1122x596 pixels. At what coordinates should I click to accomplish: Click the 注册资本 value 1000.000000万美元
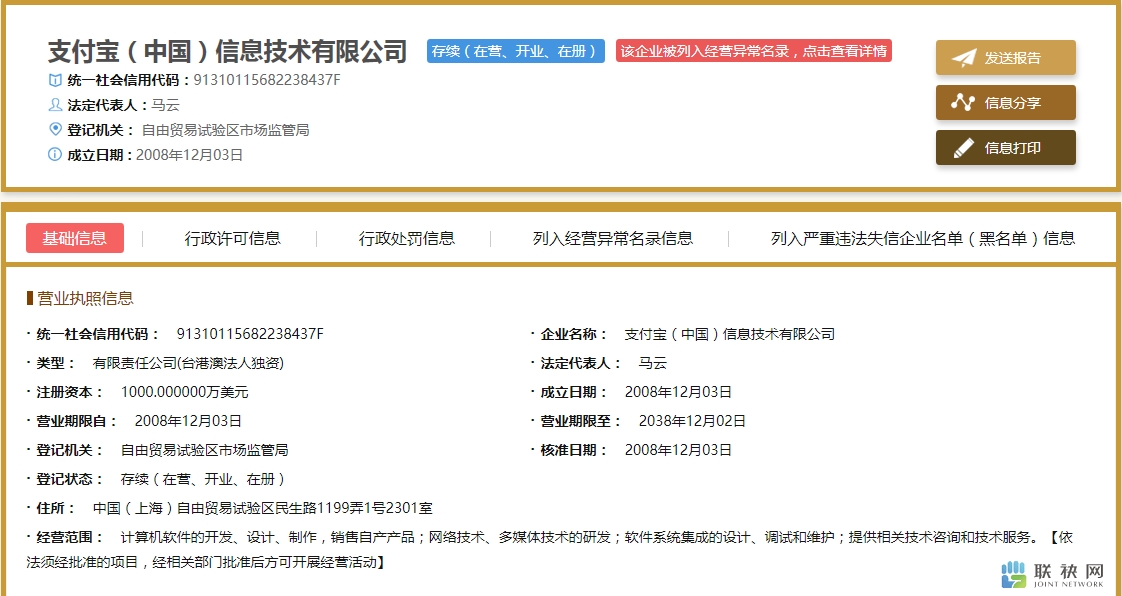point(185,392)
